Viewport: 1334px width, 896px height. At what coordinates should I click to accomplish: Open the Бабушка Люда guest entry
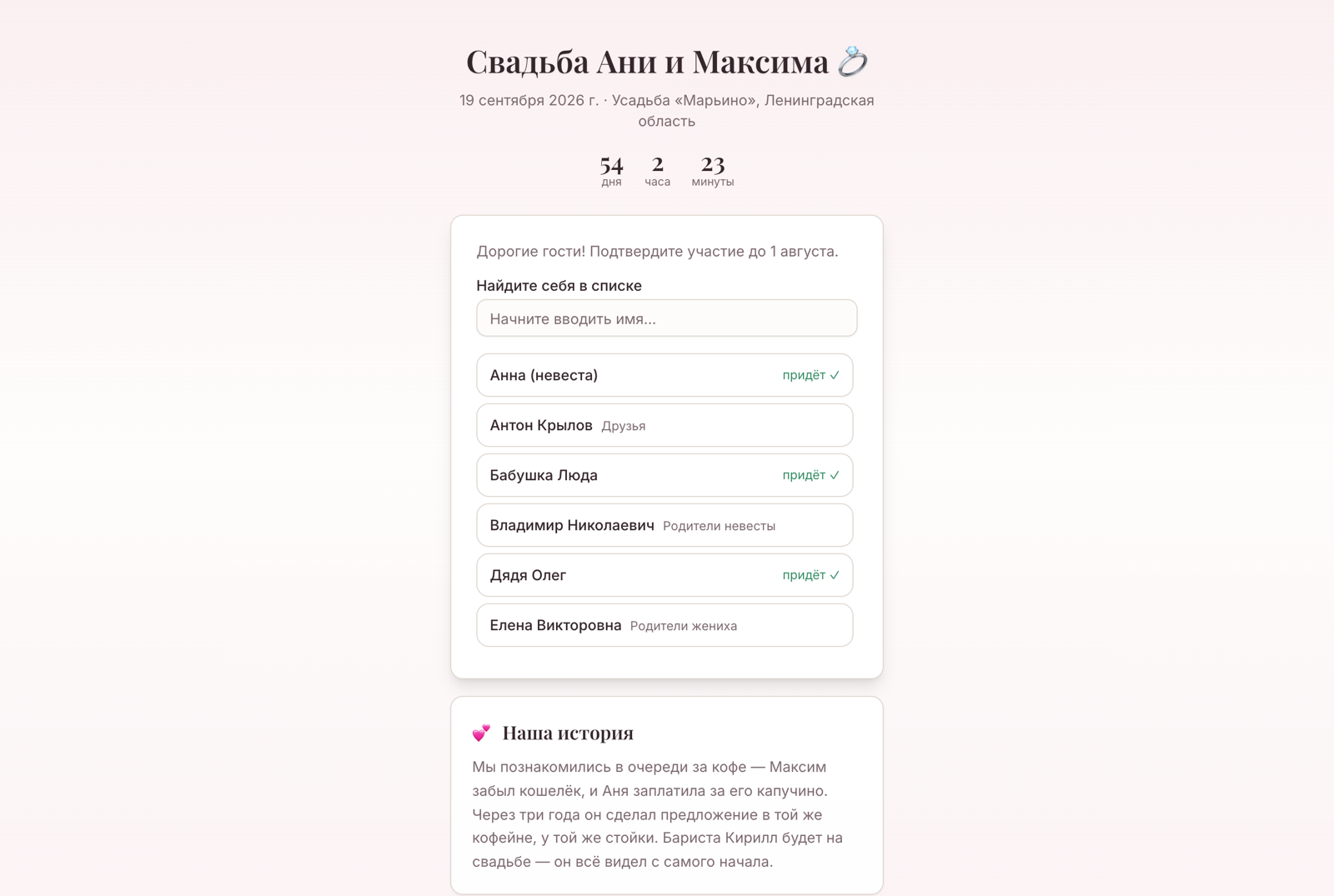[664, 475]
